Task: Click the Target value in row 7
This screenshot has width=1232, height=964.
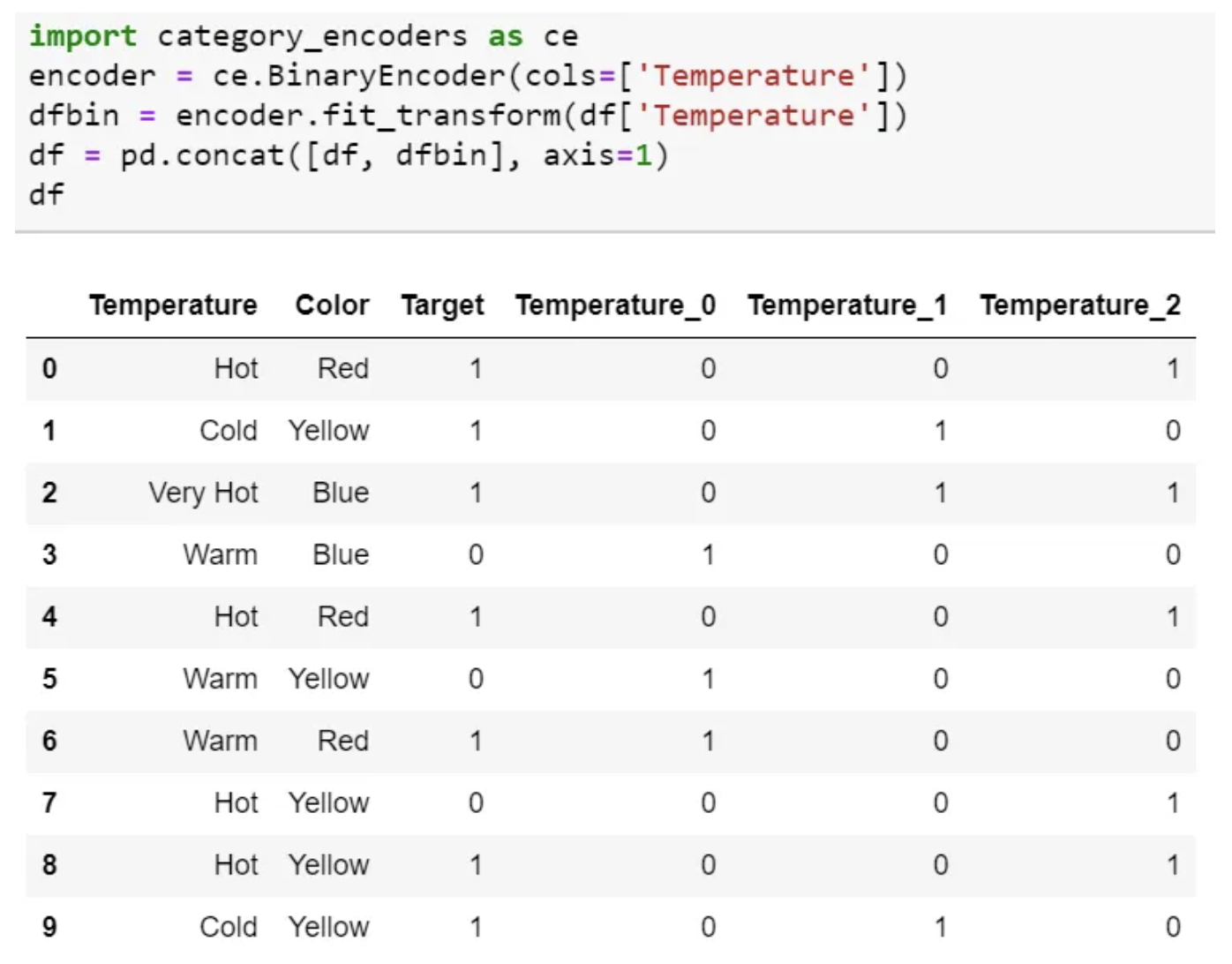Action: point(476,802)
